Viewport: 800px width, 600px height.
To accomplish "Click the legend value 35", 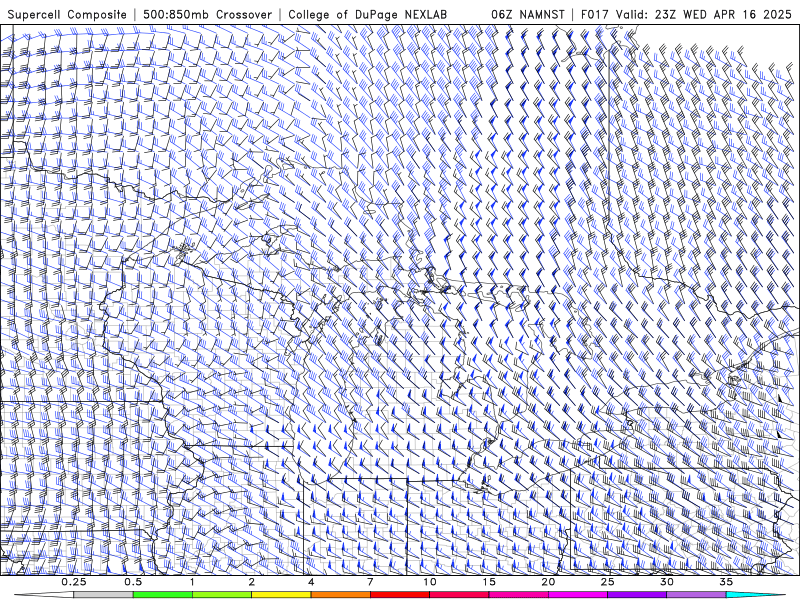I will pos(726,582).
